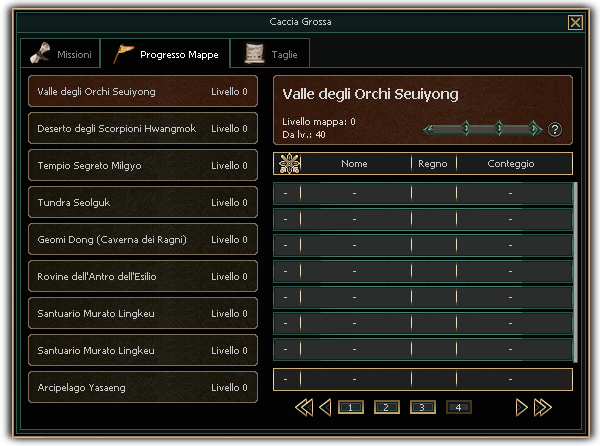
Task: Choose Tundra Seolguk from map list
Action: 142,203
